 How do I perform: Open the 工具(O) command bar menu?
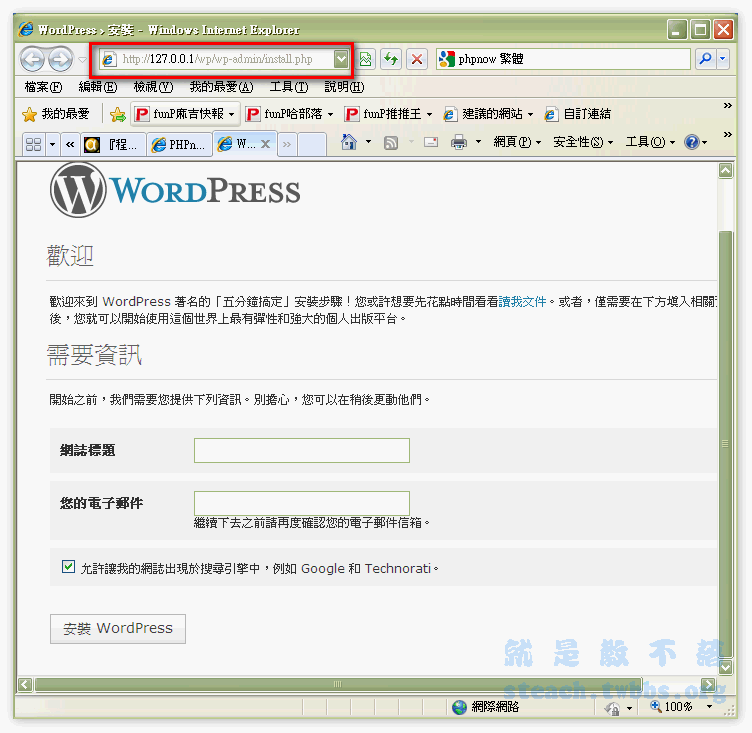click(x=650, y=142)
